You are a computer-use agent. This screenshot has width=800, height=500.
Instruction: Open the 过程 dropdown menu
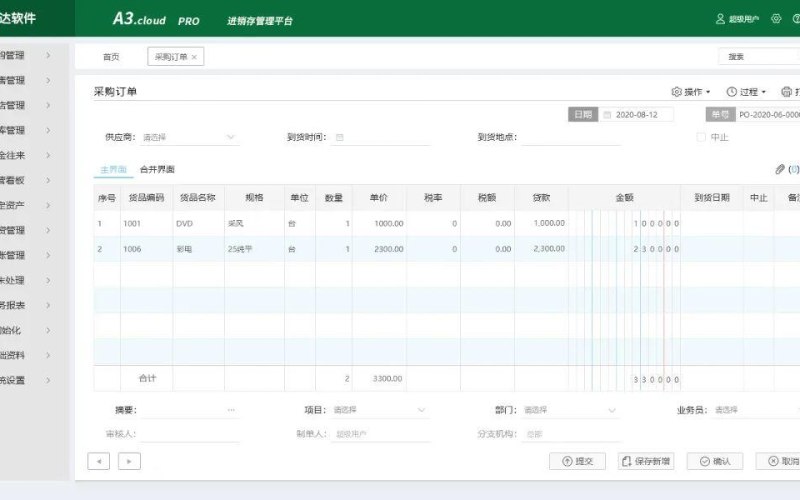tap(746, 92)
